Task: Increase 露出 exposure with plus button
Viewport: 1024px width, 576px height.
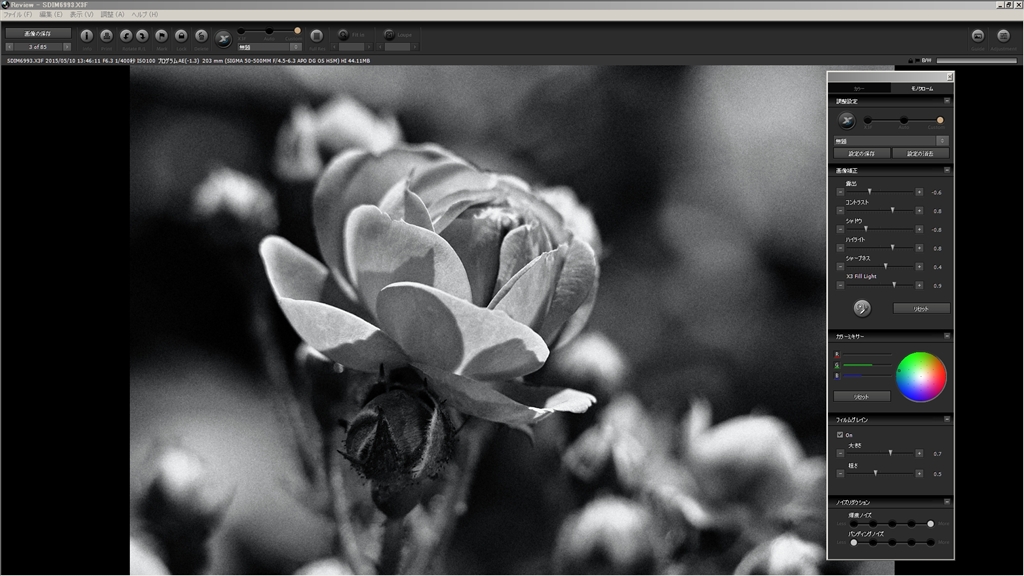Action: coord(919,192)
